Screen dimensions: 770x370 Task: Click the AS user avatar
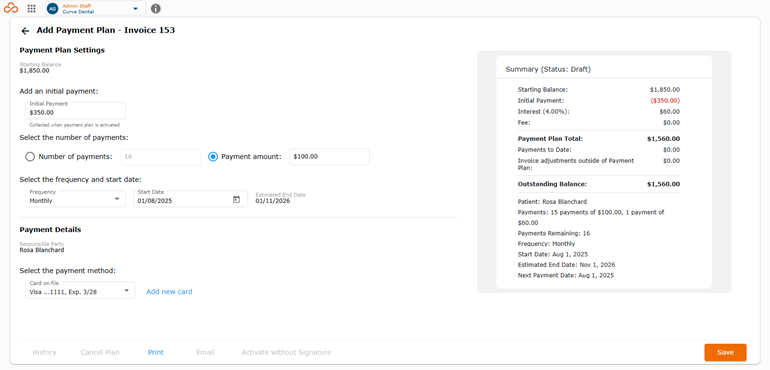(x=53, y=8)
